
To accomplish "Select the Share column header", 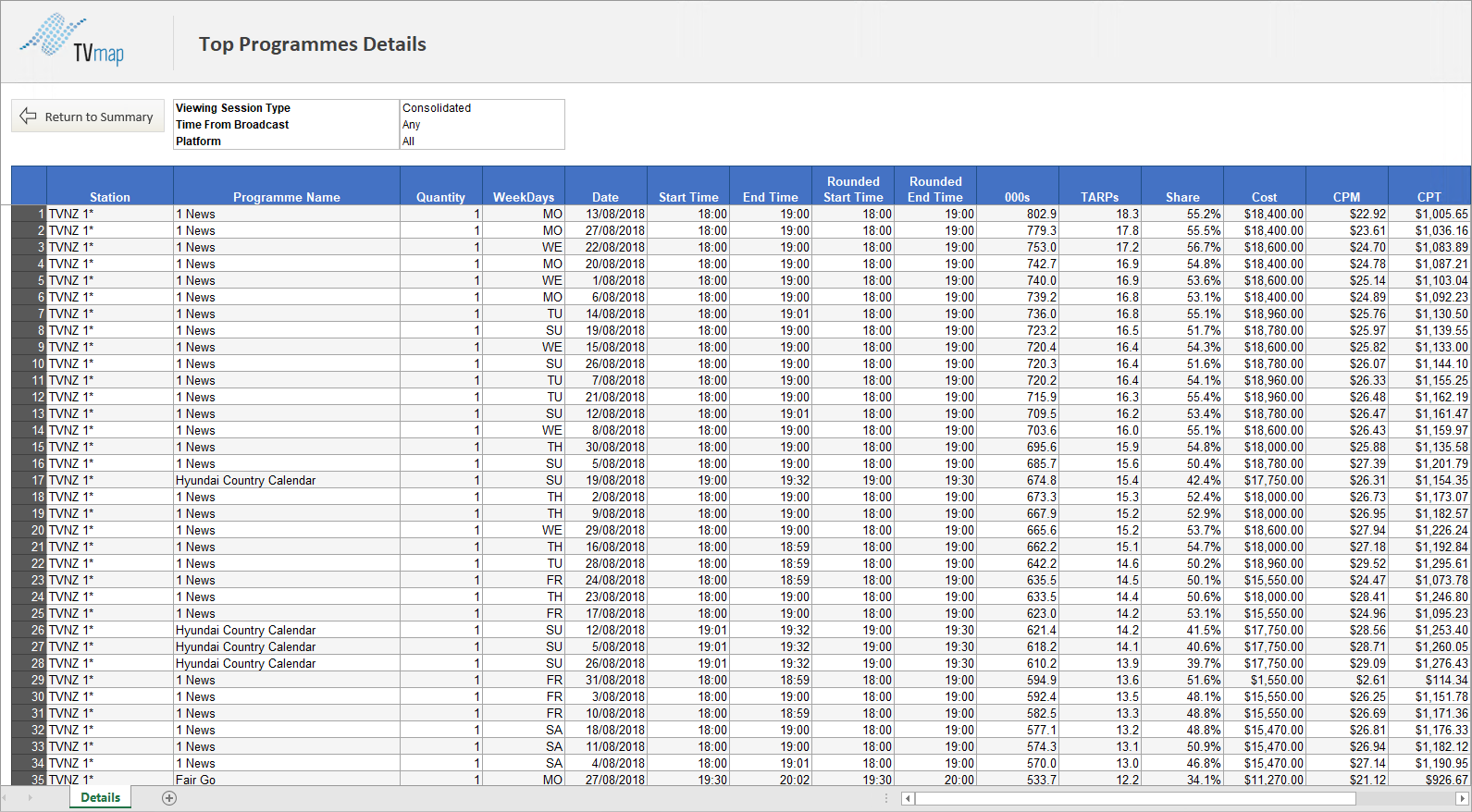I will [x=1182, y=186].
